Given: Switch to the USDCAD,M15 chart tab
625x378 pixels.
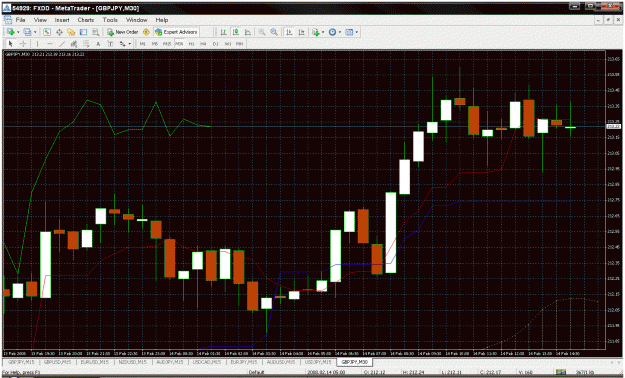Looking at the screenshot, I should [x=207, y=362].
